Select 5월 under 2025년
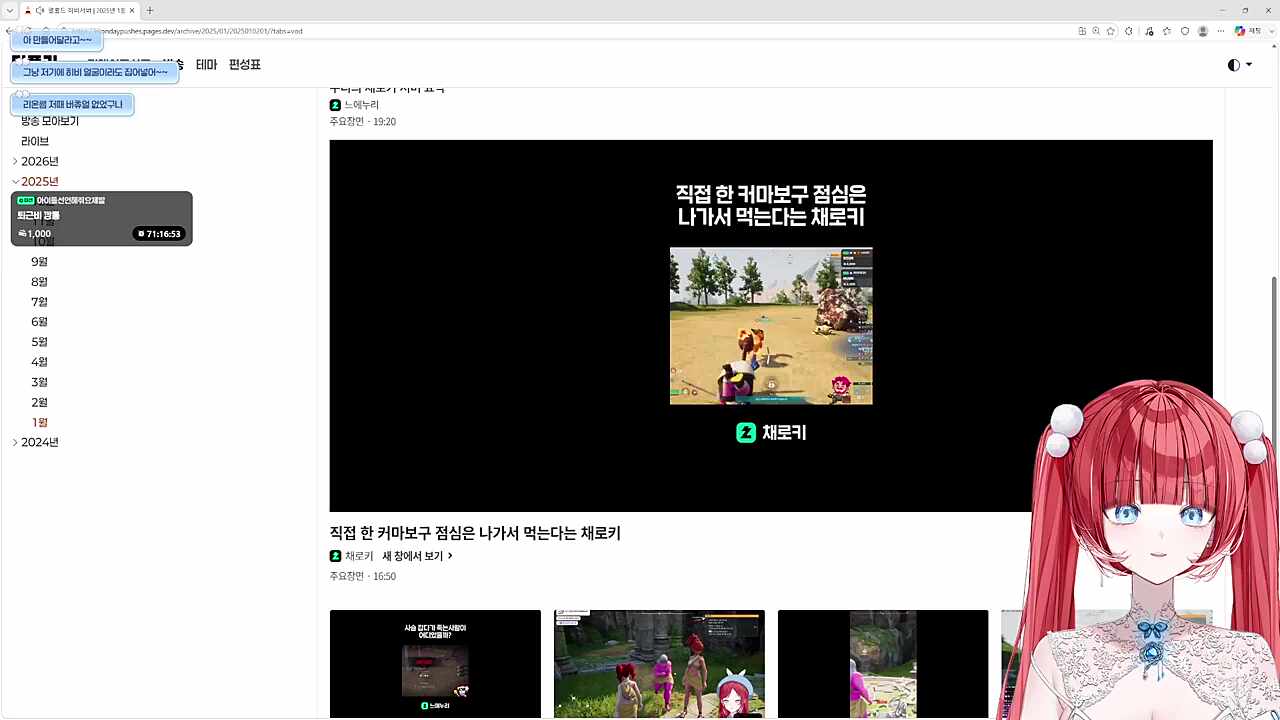This screenshot has height=720, width=1280. [40, 341]
